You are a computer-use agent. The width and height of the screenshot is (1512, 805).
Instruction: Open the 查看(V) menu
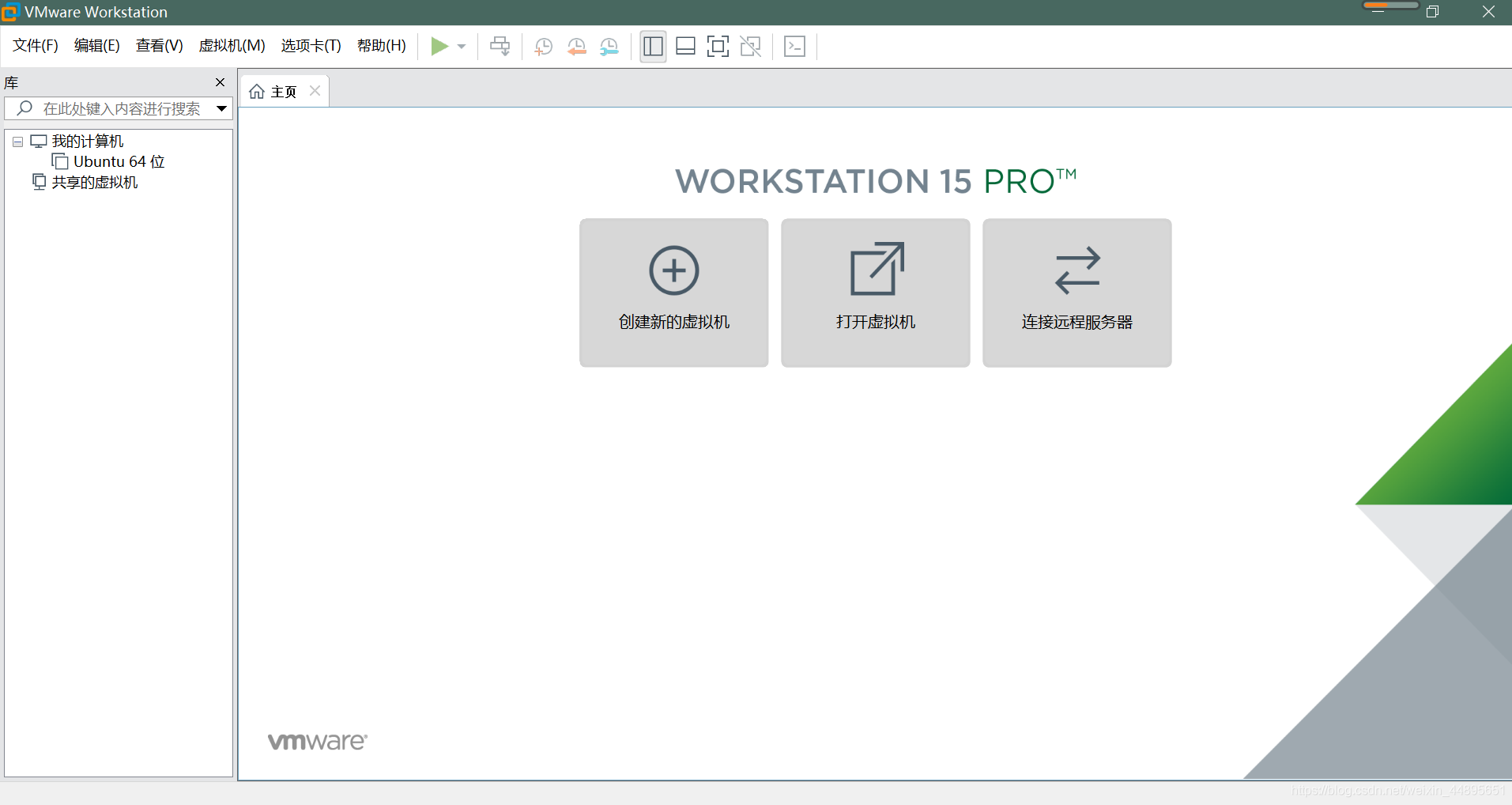(159, 46)
